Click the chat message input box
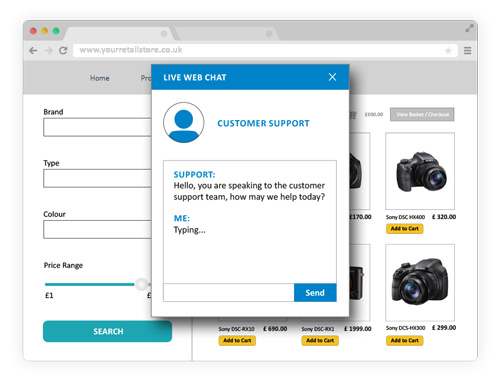The width and height of the screenshot is (500, 384). tap(229, 293)
